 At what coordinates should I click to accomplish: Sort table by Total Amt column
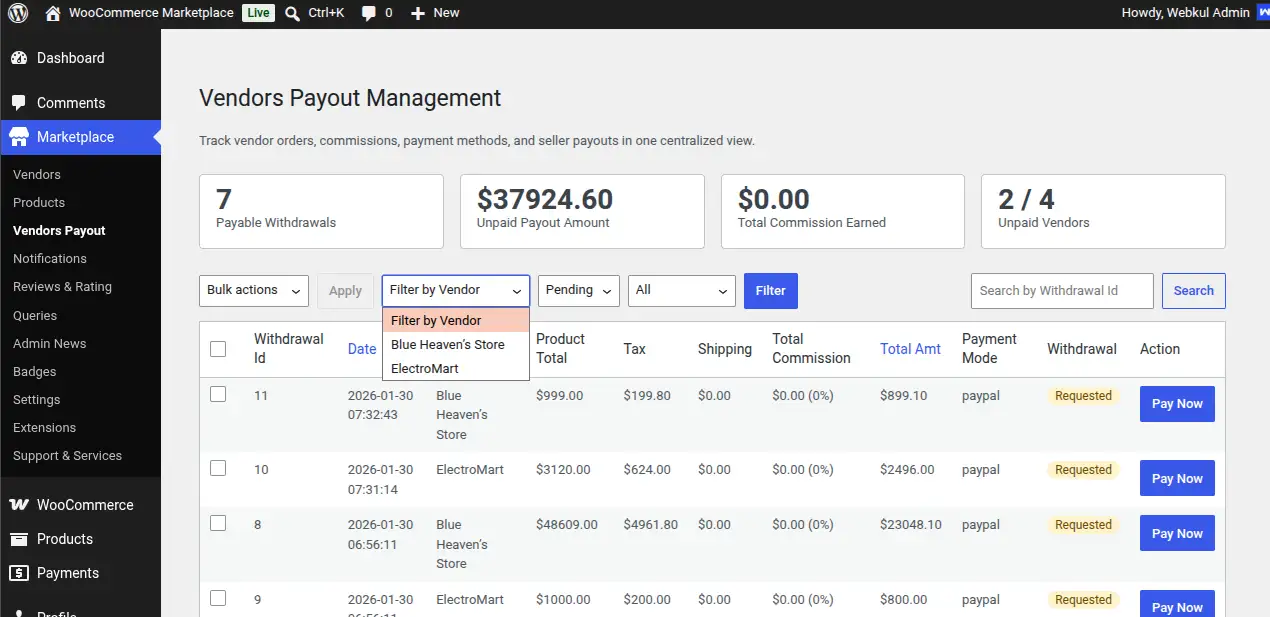pyautogui.click(x=910, y=349)
